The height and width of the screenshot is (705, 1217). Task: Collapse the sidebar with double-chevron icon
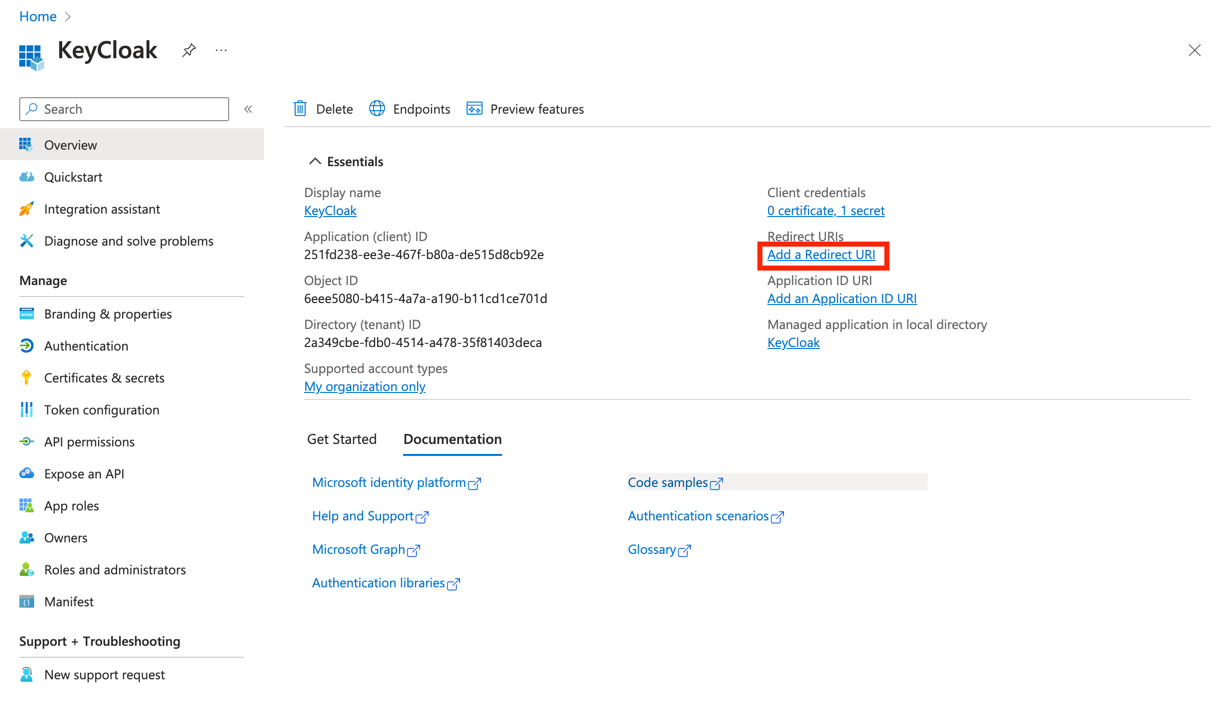248,109
